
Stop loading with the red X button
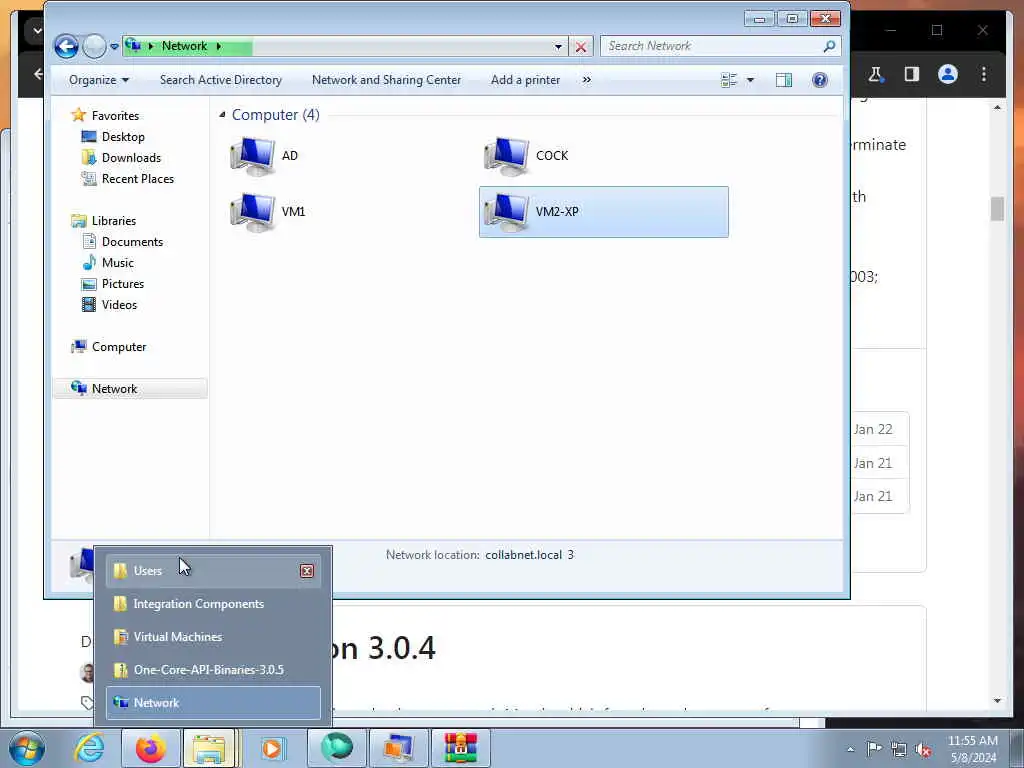coord(581,46)
